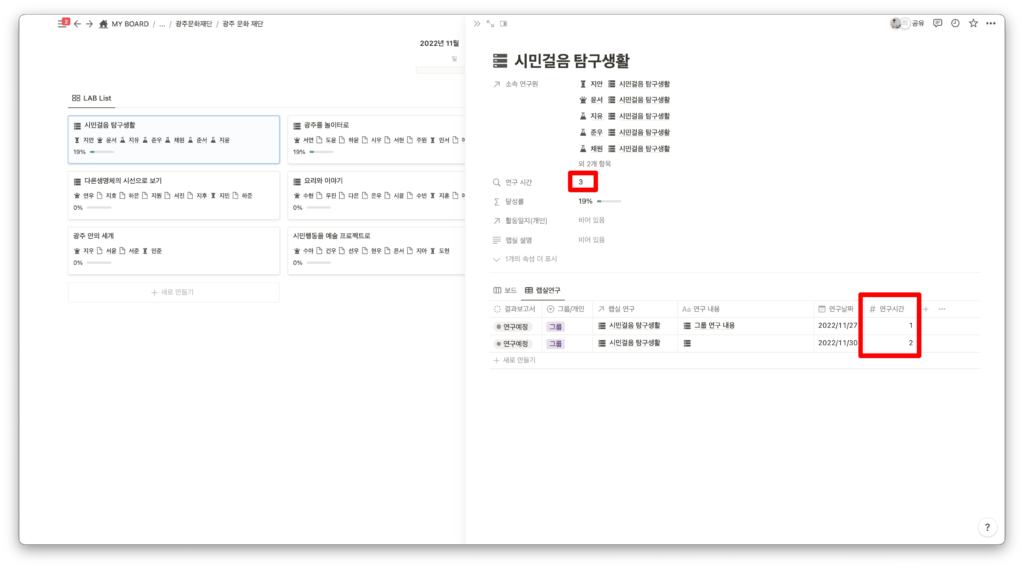Open 다른생명체의 시선으로 보기 card
Viewport: 1024px width, 568px height.
coord(174,195)
